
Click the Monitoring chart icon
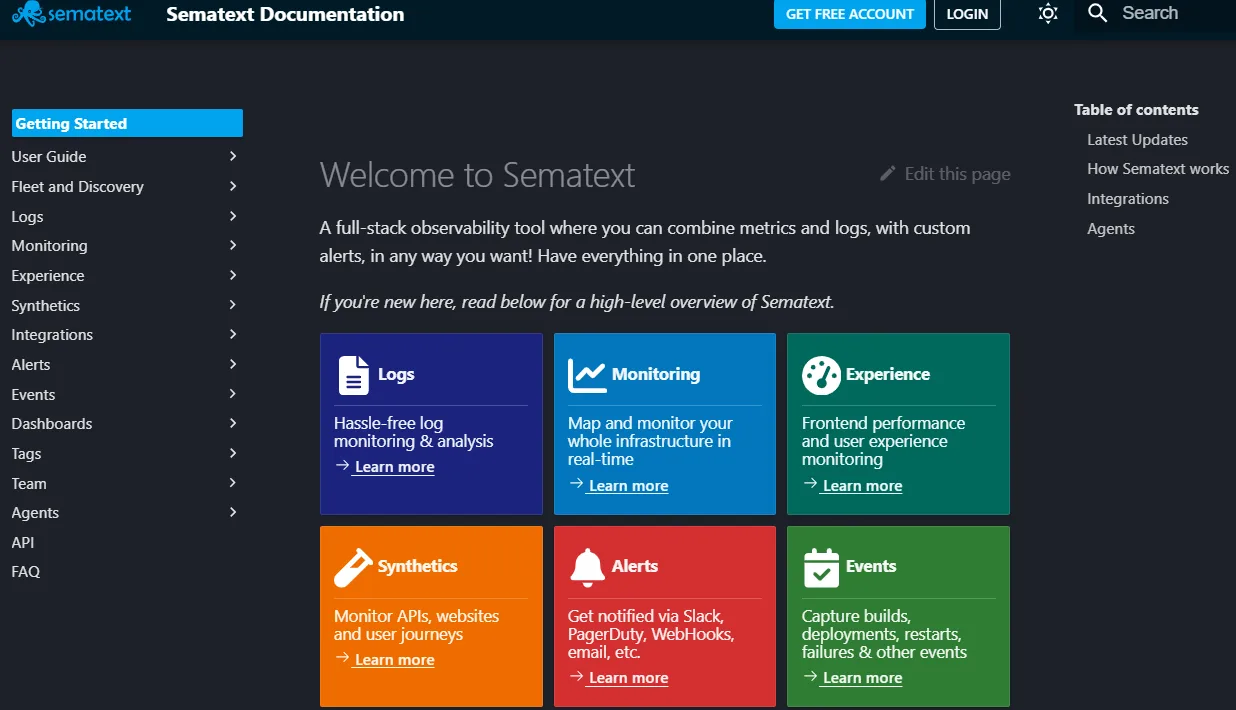(x=587, y=375)
